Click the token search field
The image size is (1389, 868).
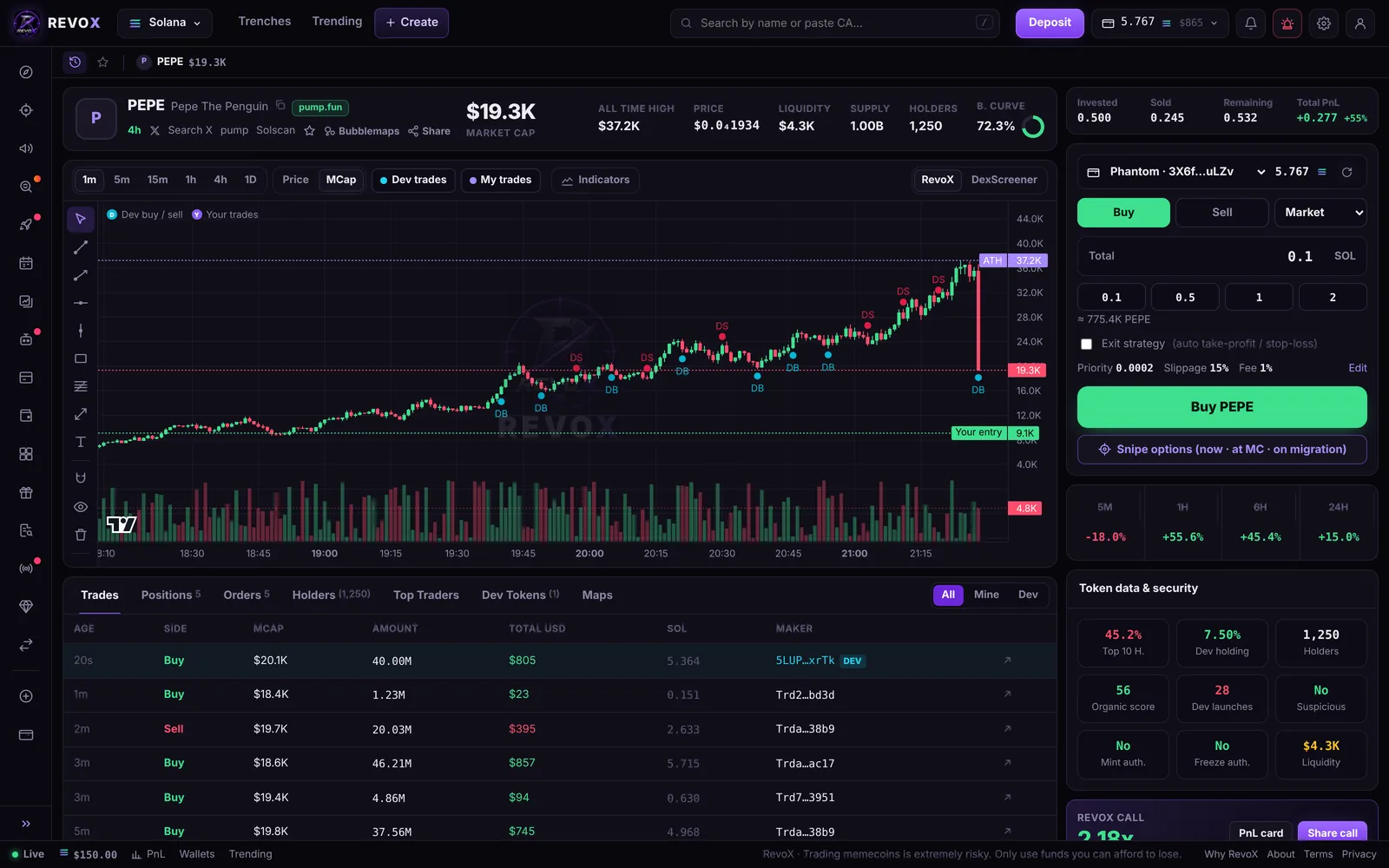coord(834,23)
